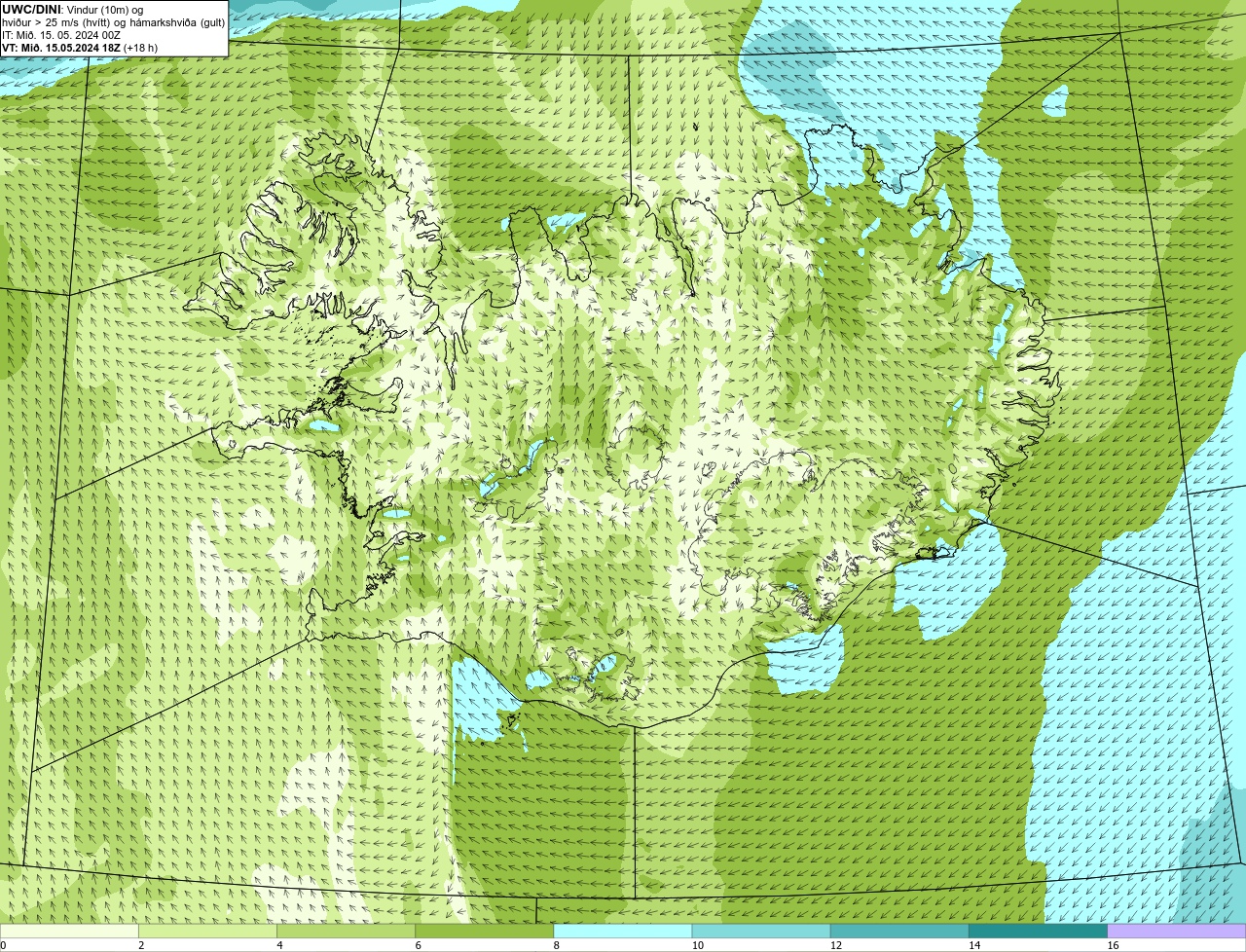Click the 2–4 m/s light green scale segment

tap(207, 931)
